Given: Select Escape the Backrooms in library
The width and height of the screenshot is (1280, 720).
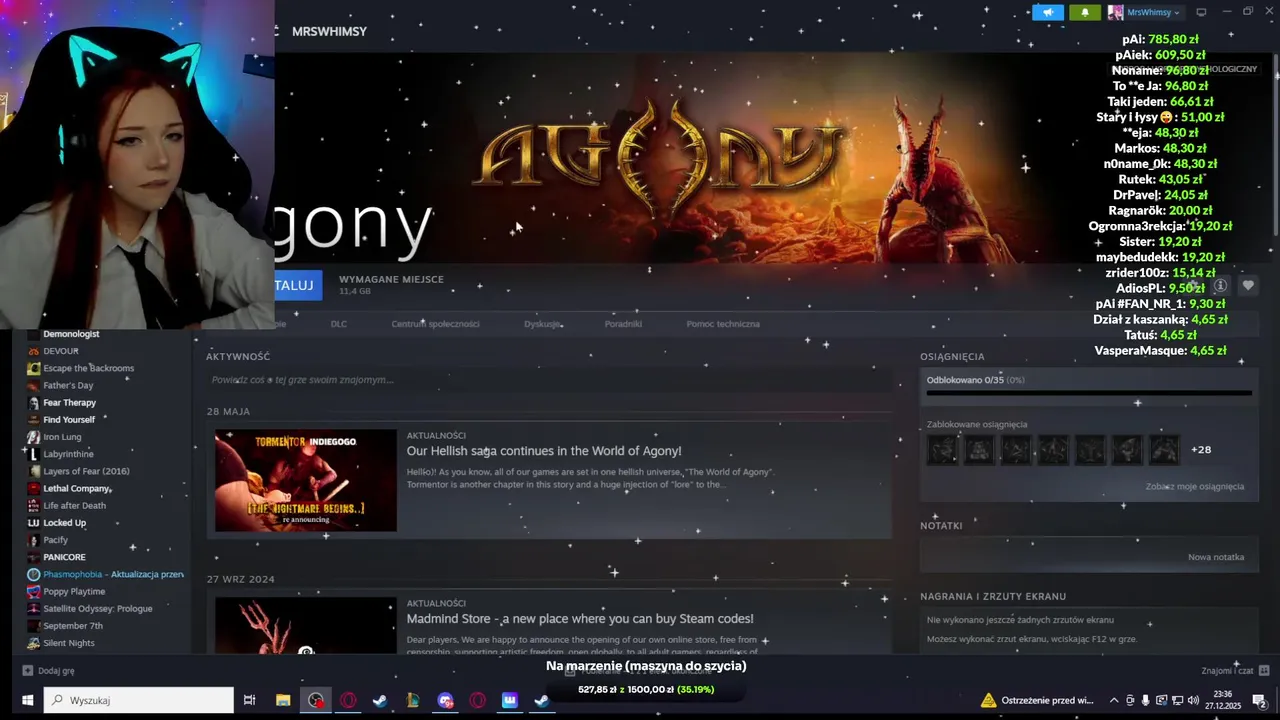Looking at the screenshot, I should (88, 368).
